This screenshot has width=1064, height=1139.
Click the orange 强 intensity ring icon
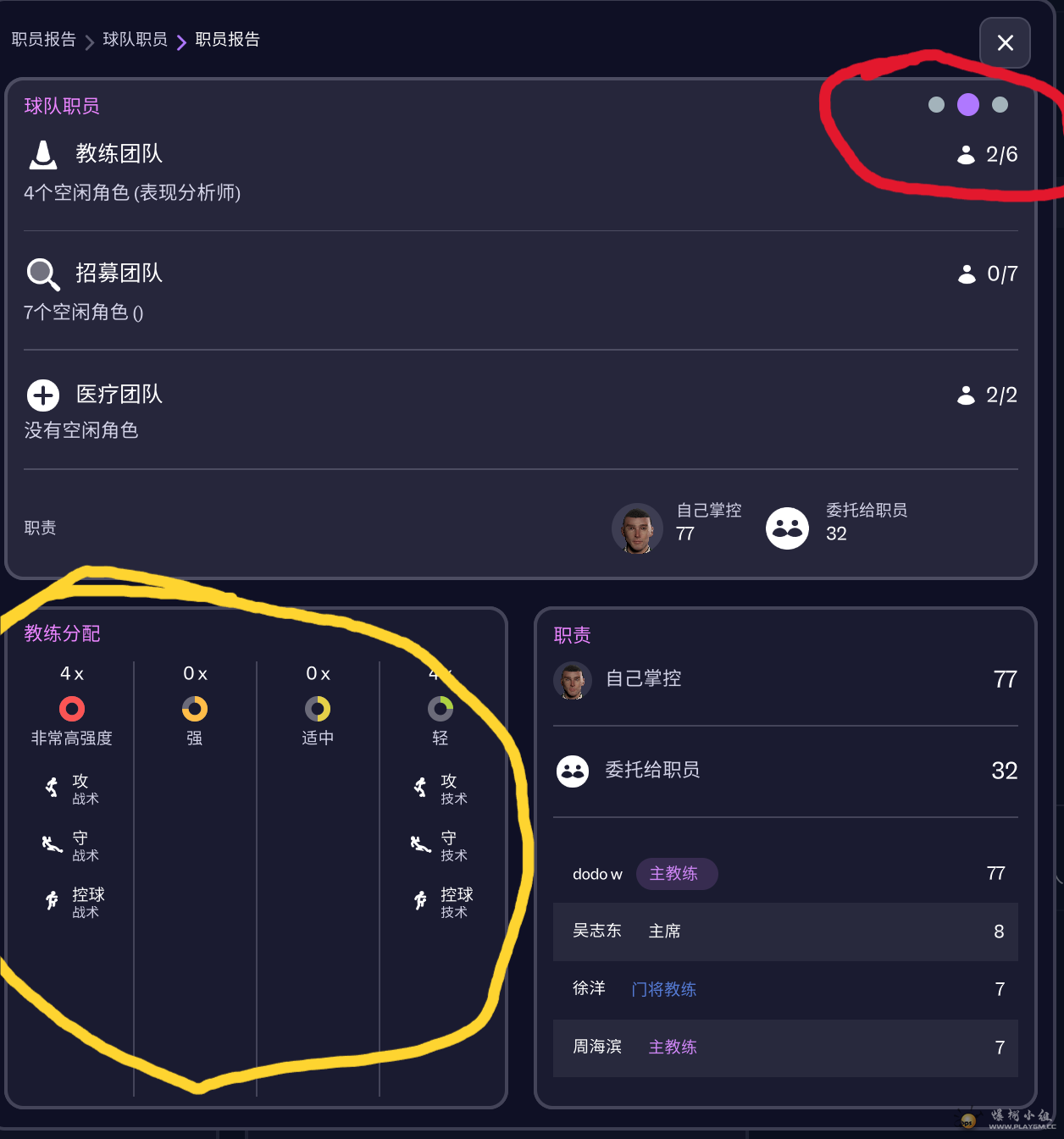[x=195, y=708]
